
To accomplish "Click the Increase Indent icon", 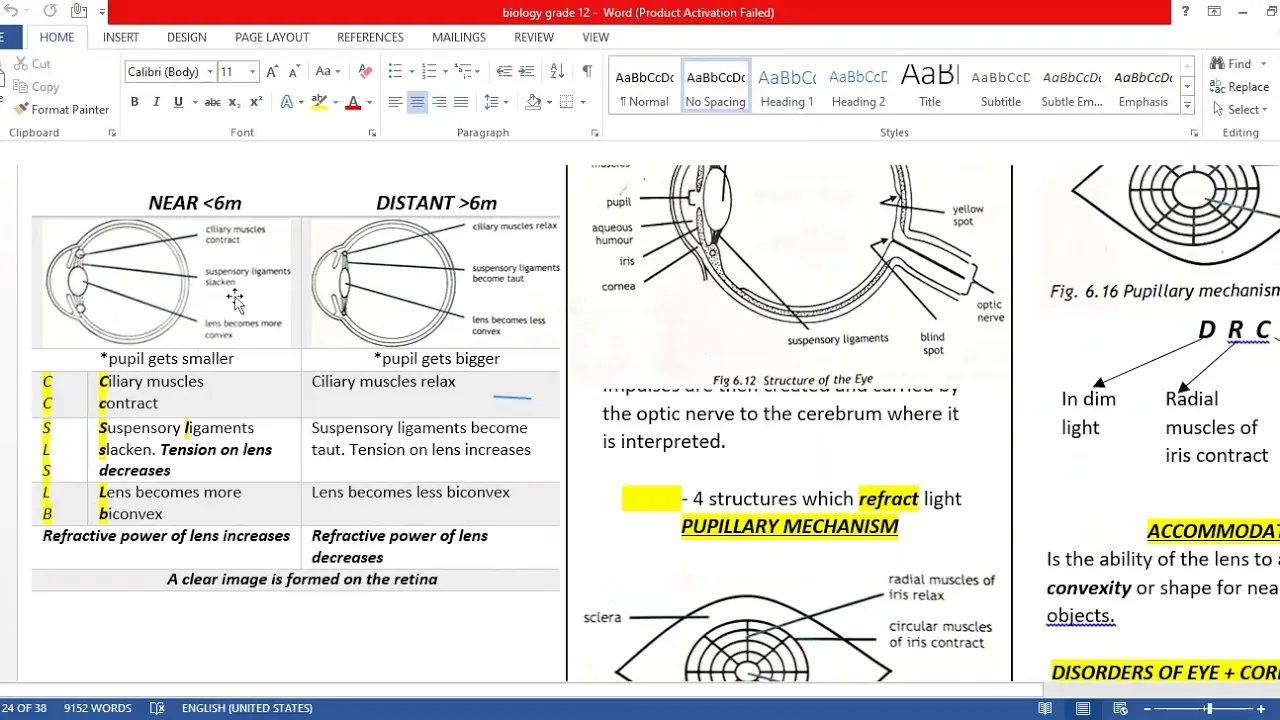I will 526,71.
